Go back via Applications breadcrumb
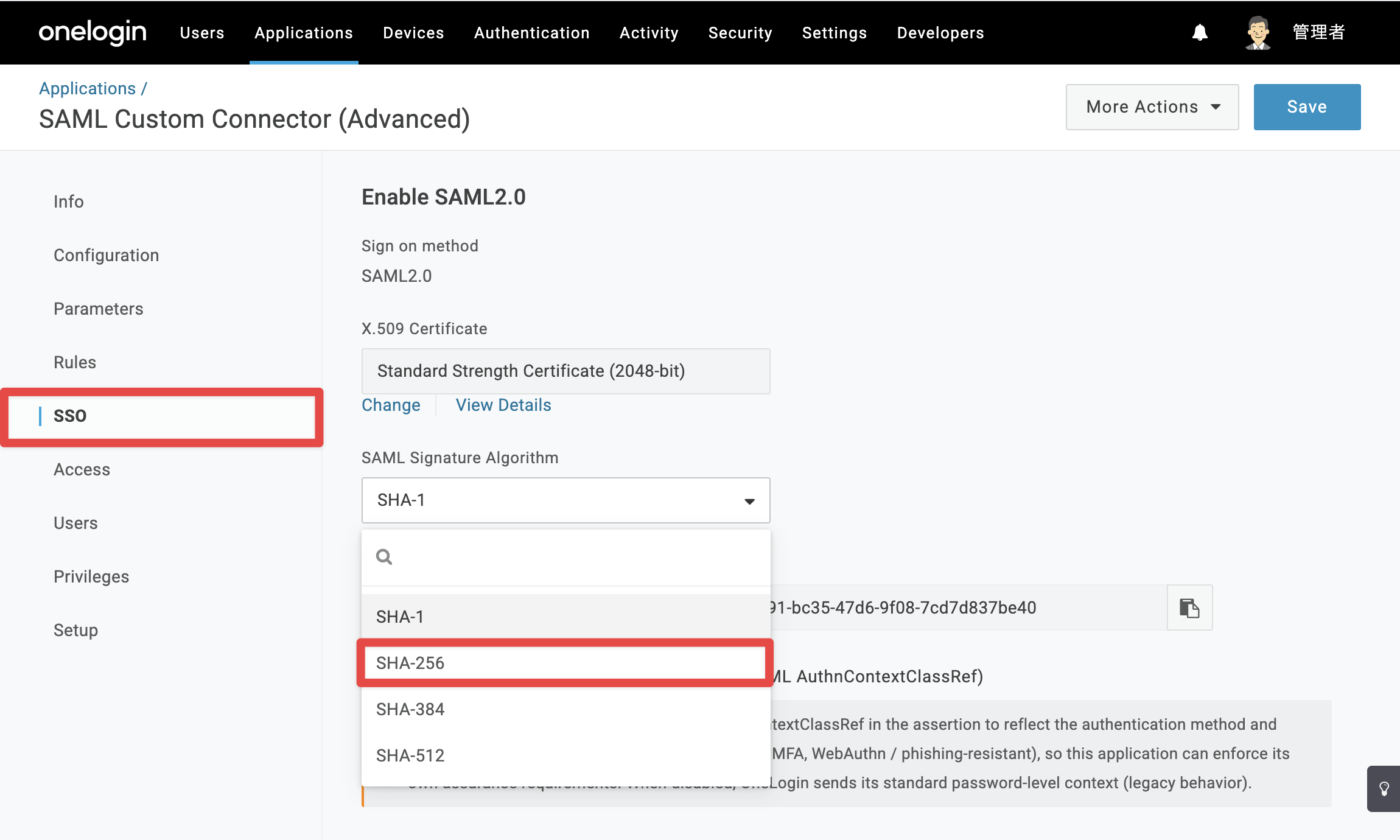 [88, 89]
